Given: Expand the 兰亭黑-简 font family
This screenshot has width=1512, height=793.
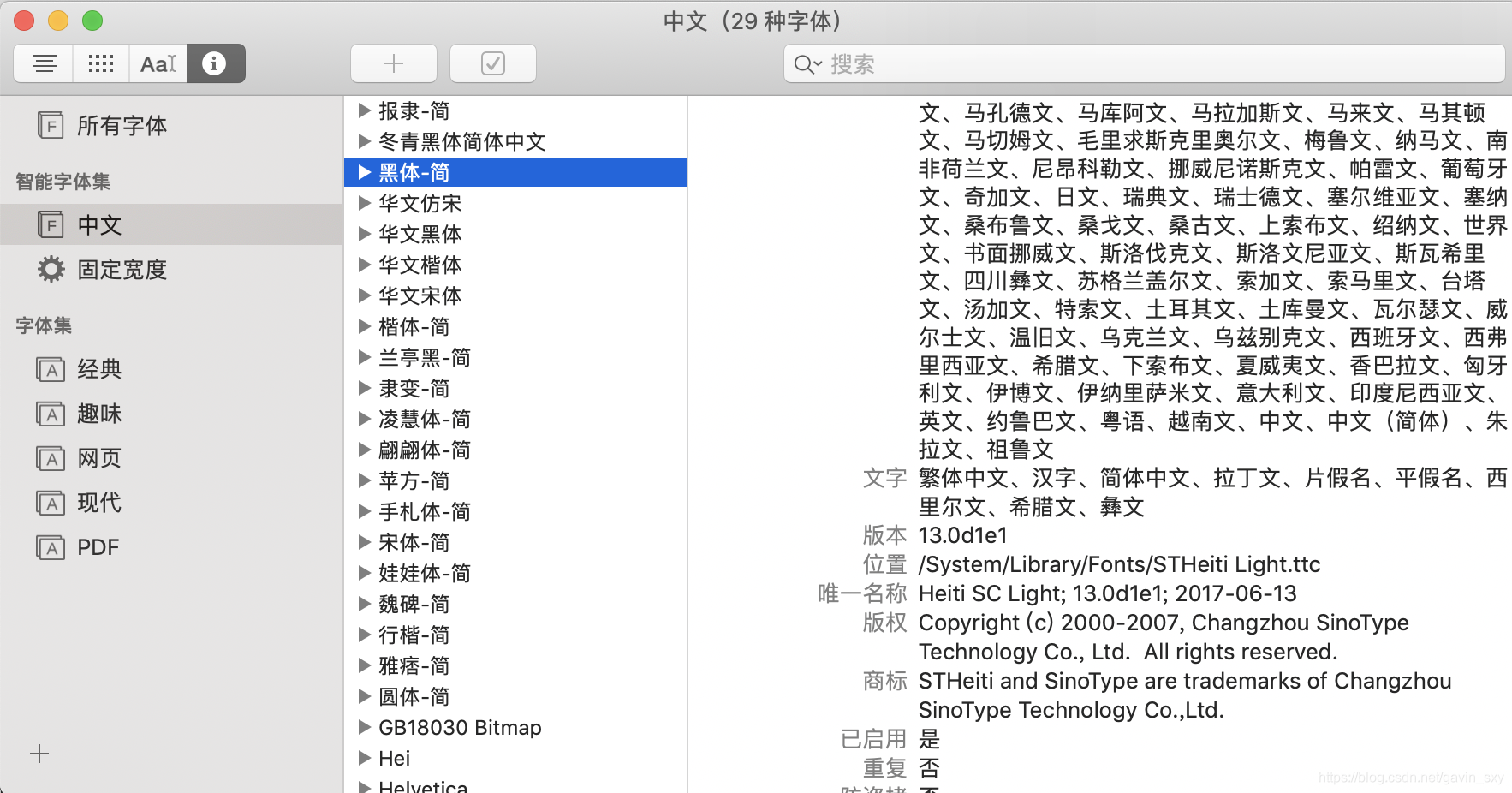Looking at the screenshot, I should pyautogui.click(x=365, y=357).
